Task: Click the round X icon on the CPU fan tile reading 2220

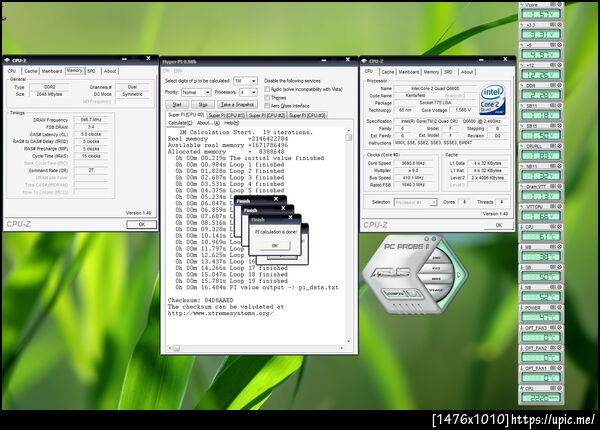Action: [x=559, y=388]
